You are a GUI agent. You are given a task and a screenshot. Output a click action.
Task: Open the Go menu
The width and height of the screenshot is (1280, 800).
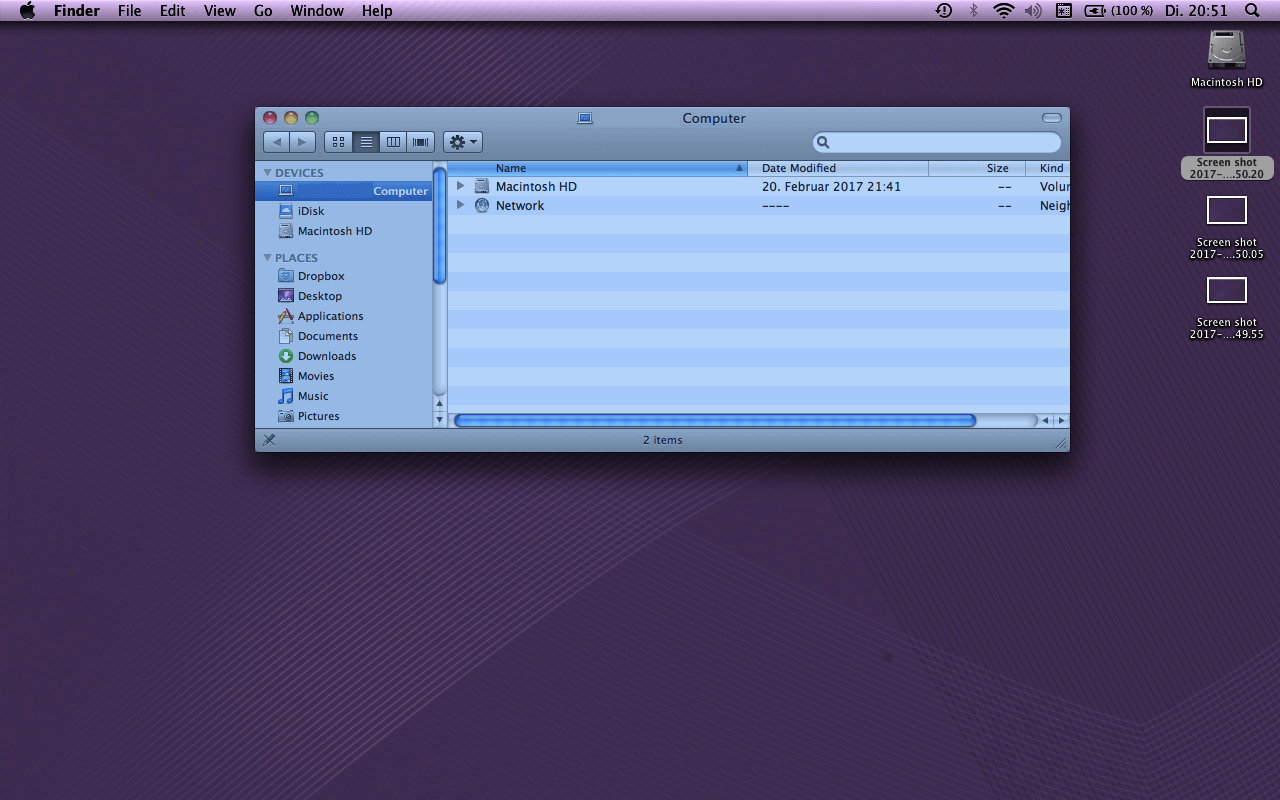263,11
